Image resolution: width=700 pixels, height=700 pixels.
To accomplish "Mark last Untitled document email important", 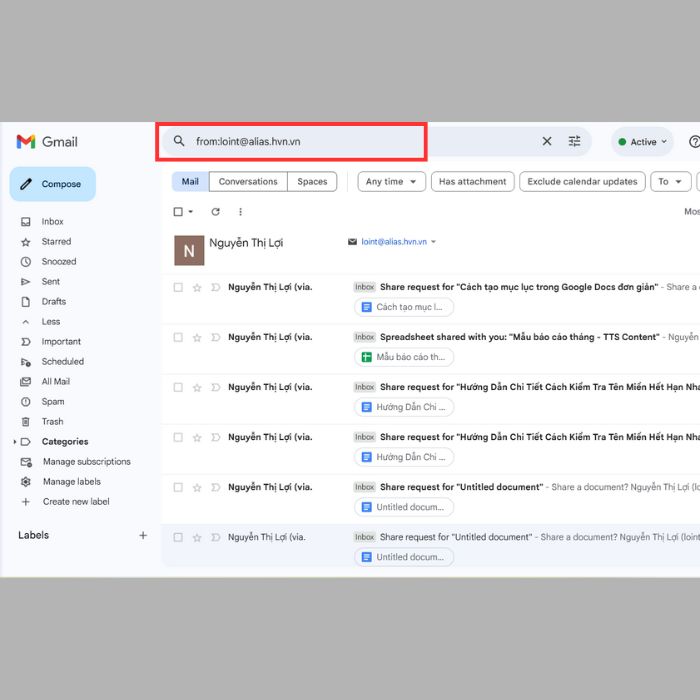I will point(216,538).
